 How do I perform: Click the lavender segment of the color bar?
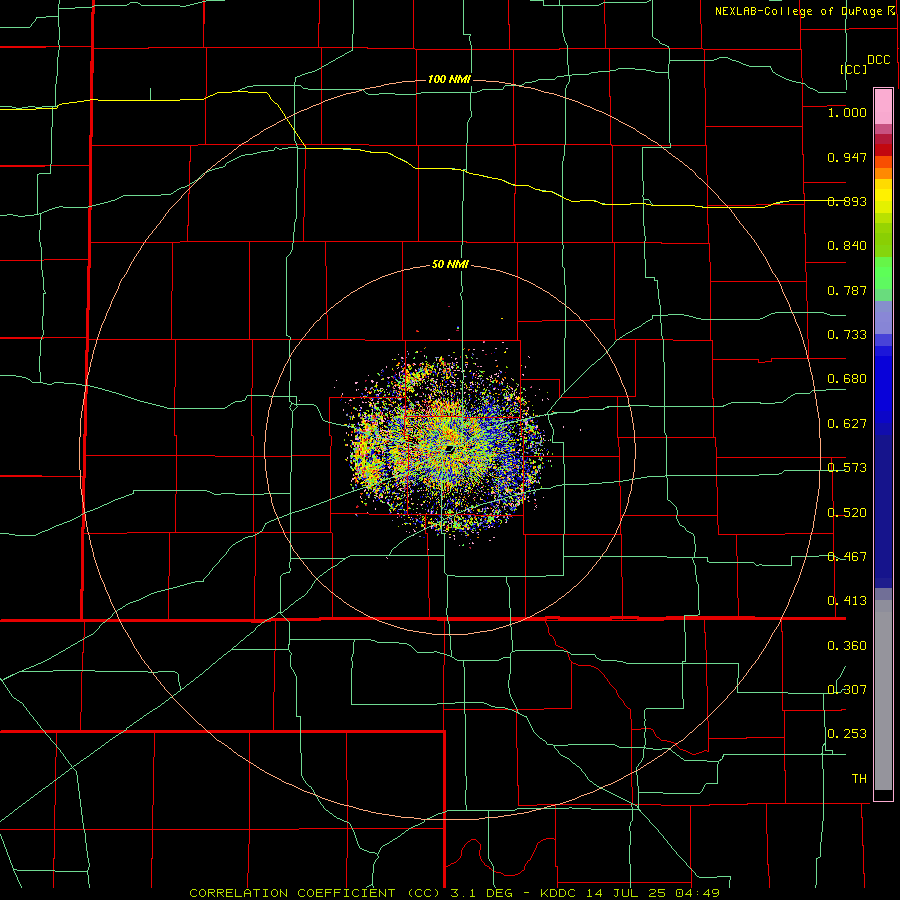[883, 317]
